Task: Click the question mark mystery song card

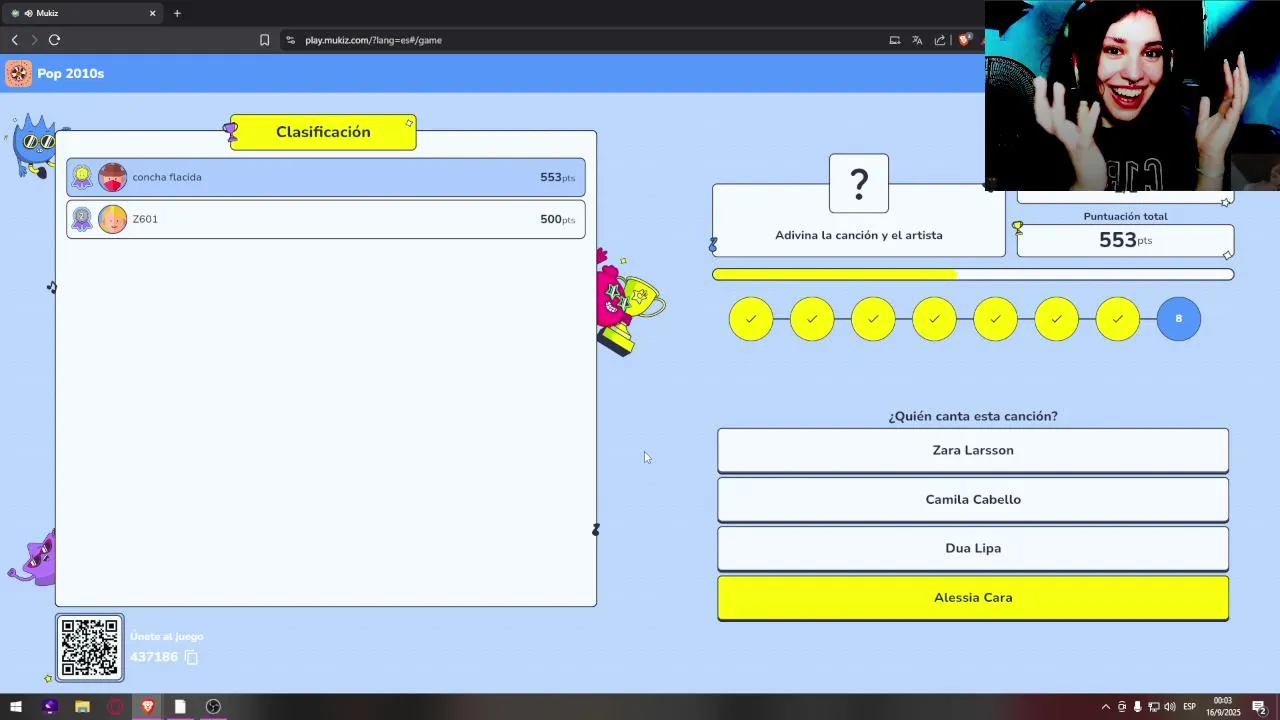Action: (x=859, y=183)
